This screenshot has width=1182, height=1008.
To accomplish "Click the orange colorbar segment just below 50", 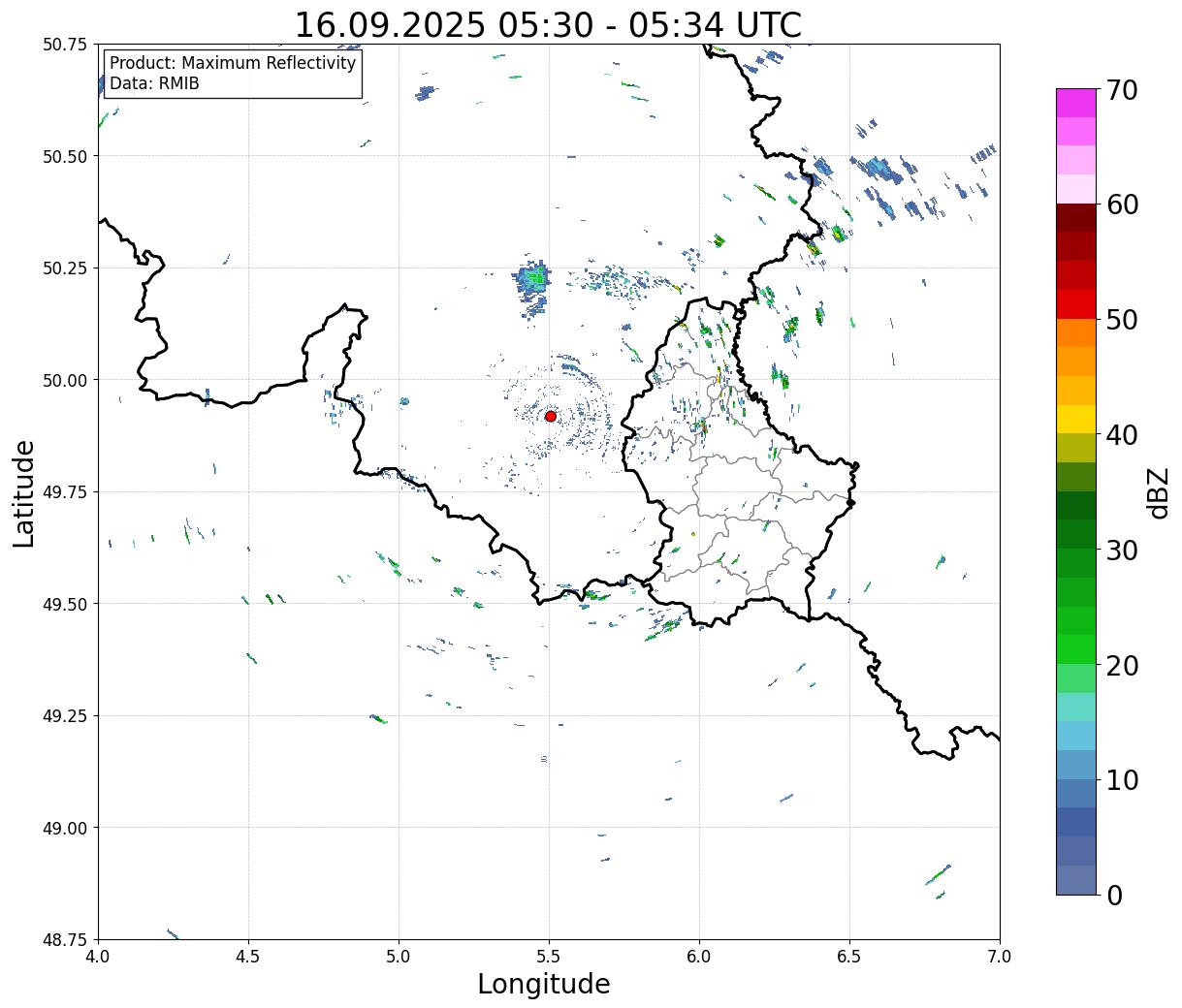I will pos(1076,332).
